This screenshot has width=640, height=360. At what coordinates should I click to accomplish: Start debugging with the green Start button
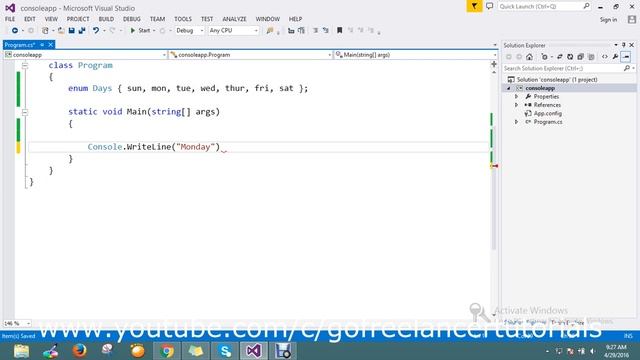point(140,31)
